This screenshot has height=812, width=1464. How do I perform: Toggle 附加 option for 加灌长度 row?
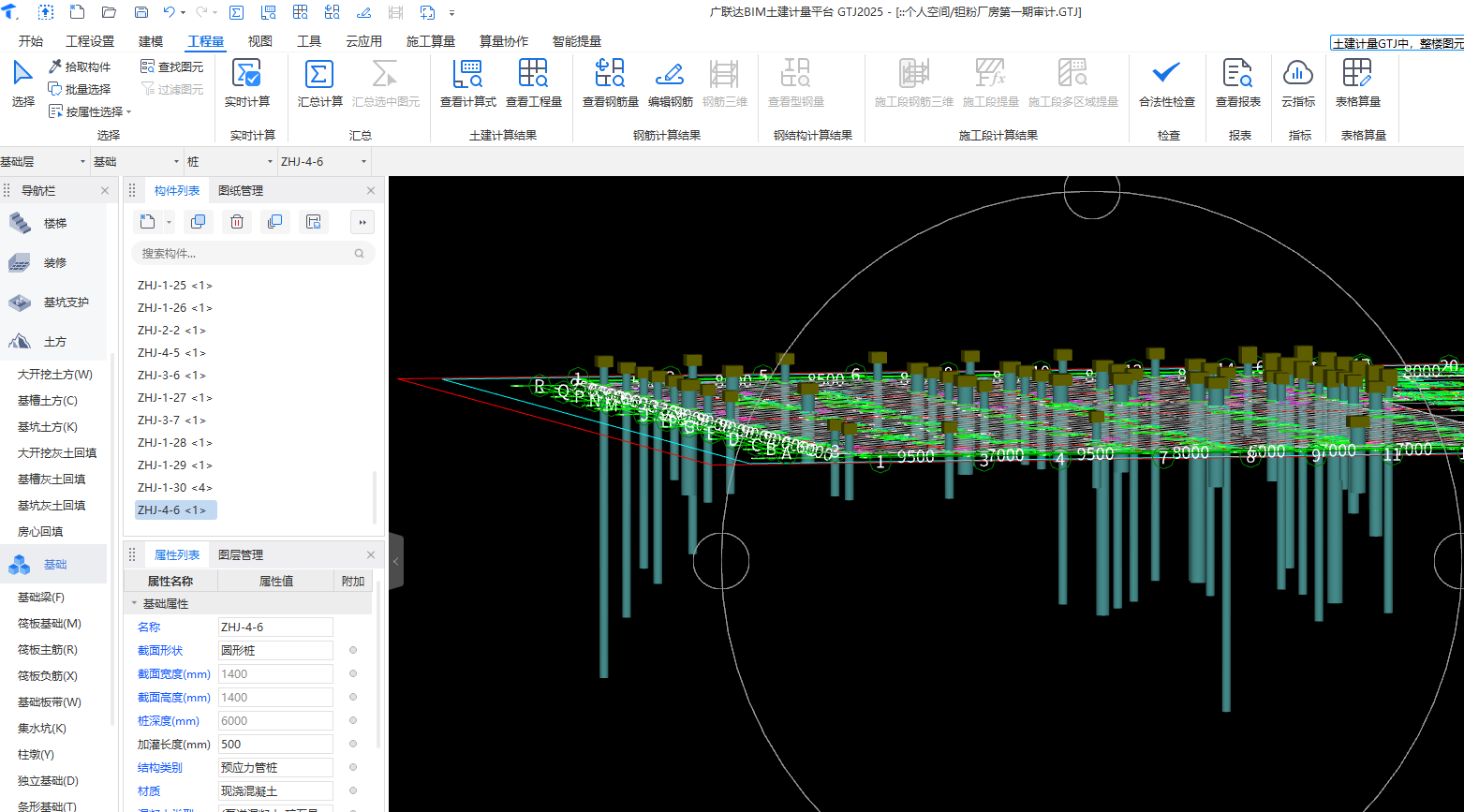coord(353,744)
